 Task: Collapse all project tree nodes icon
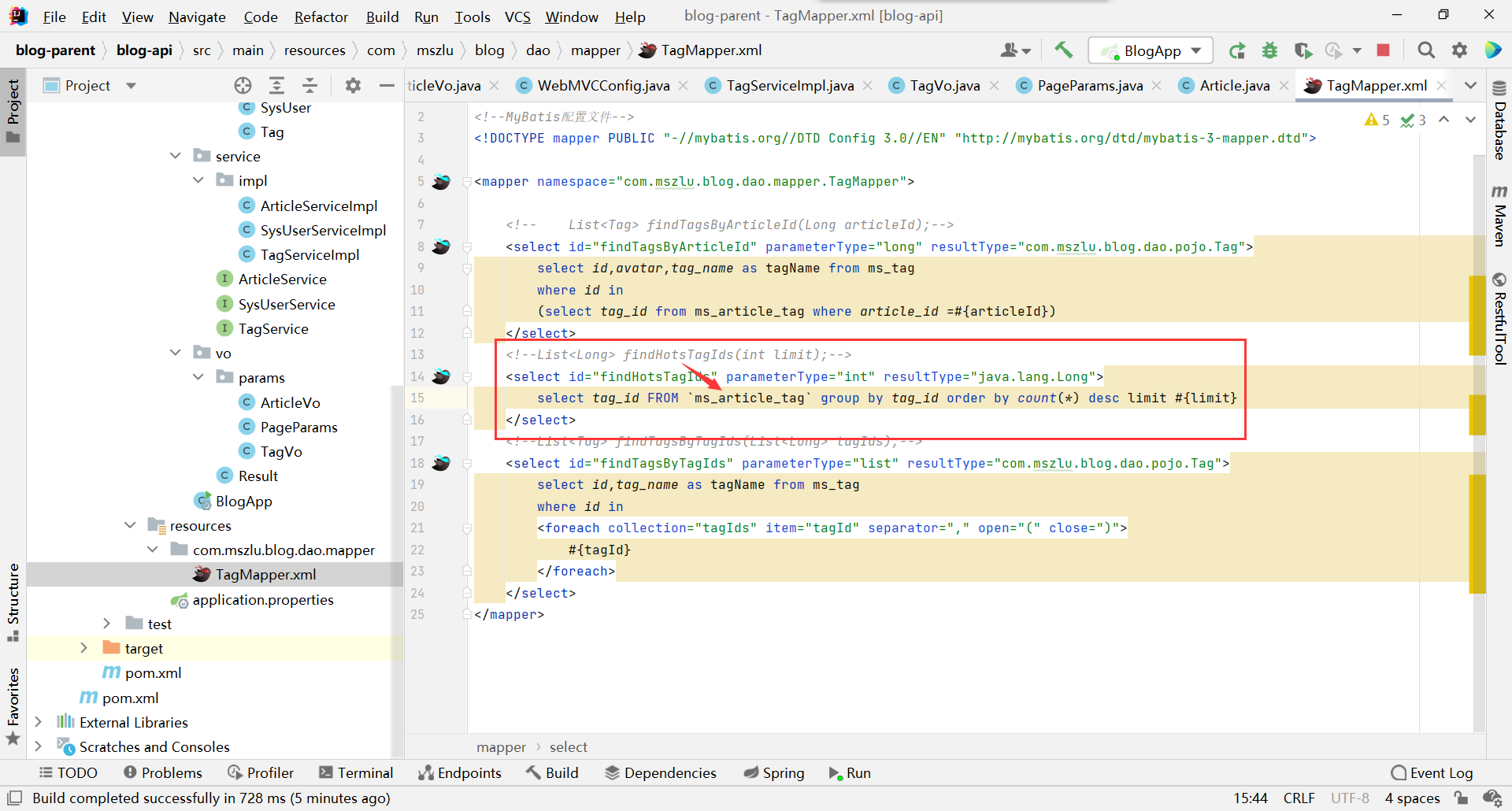[310, 85]
